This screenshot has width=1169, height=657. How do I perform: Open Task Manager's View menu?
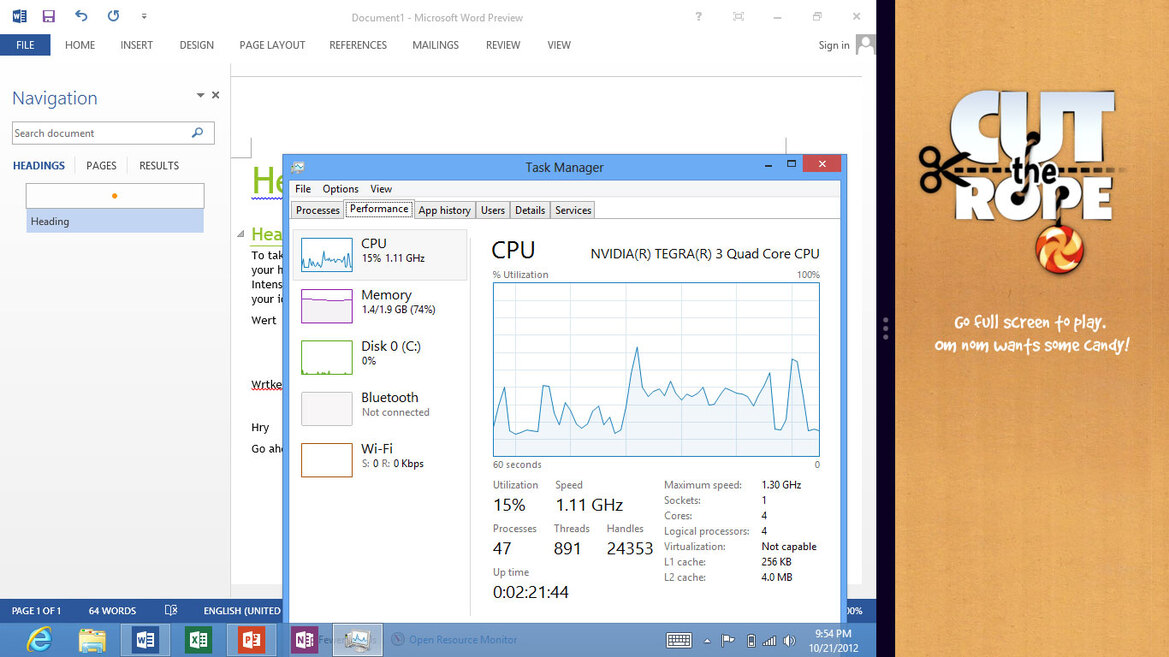click(x=381, y=189)
